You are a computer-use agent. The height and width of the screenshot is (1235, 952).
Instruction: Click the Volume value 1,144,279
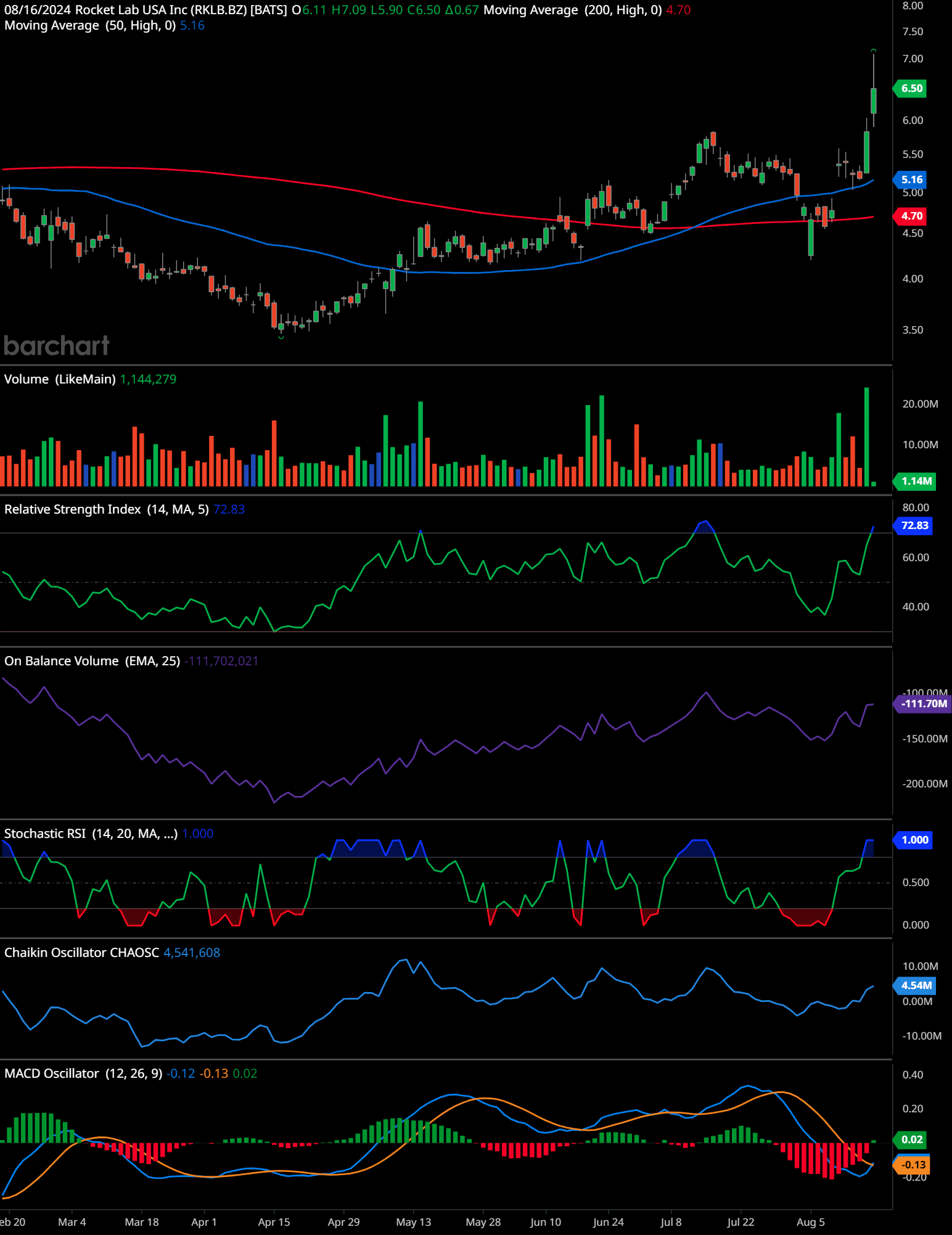[148, 379]
